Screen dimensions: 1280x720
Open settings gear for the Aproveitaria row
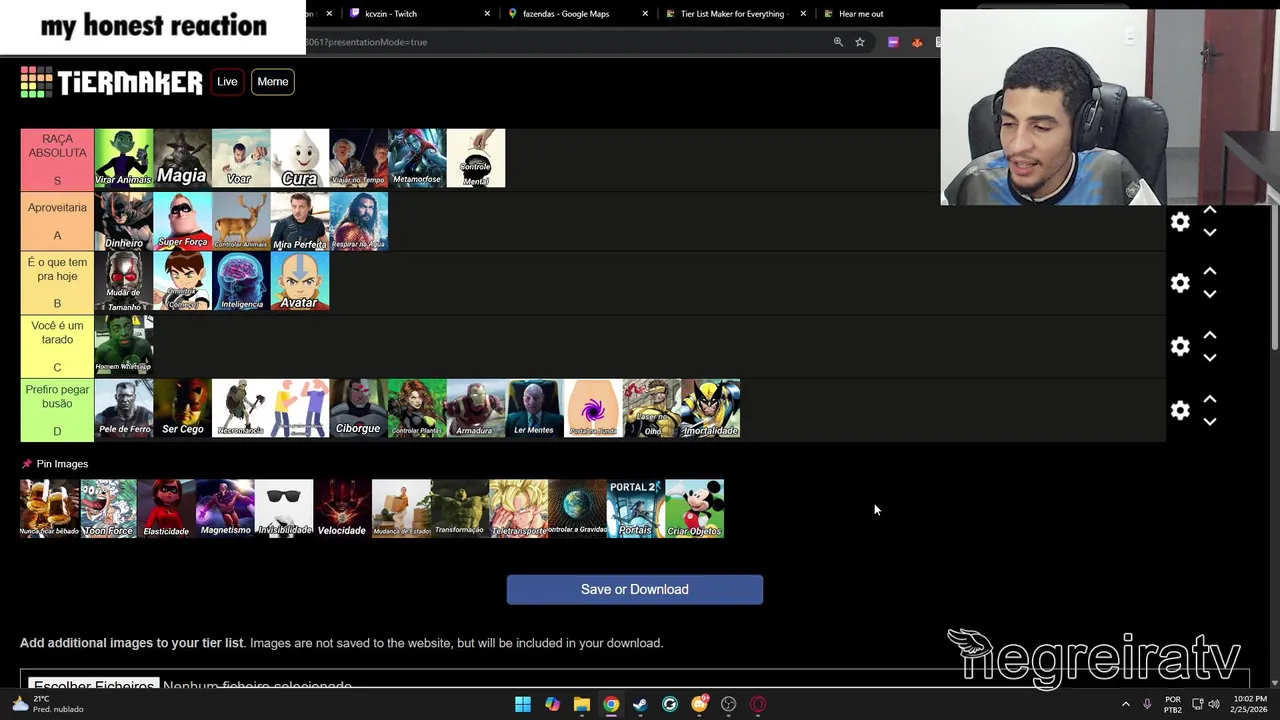click(x=1180, y=222)
